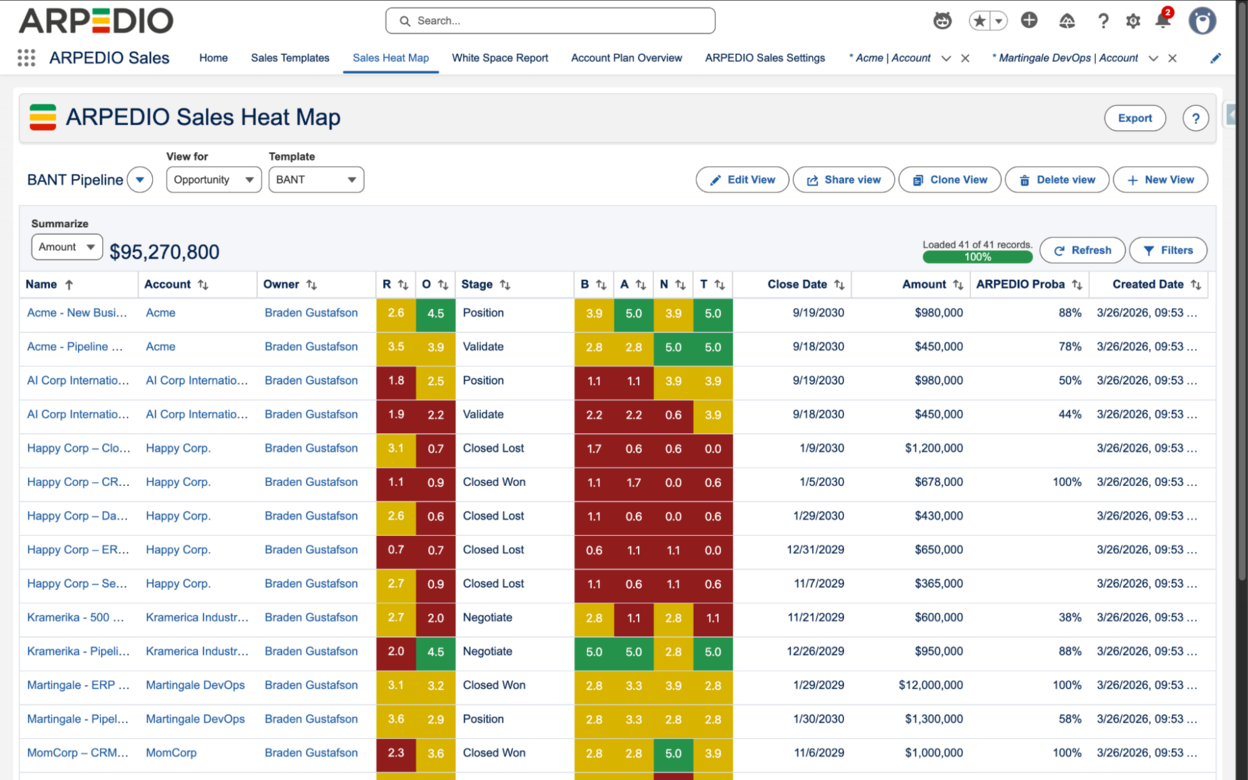This screenshot has height=780, width=1248.
Task: Open the Filters button
Action: click(1168, 250)
